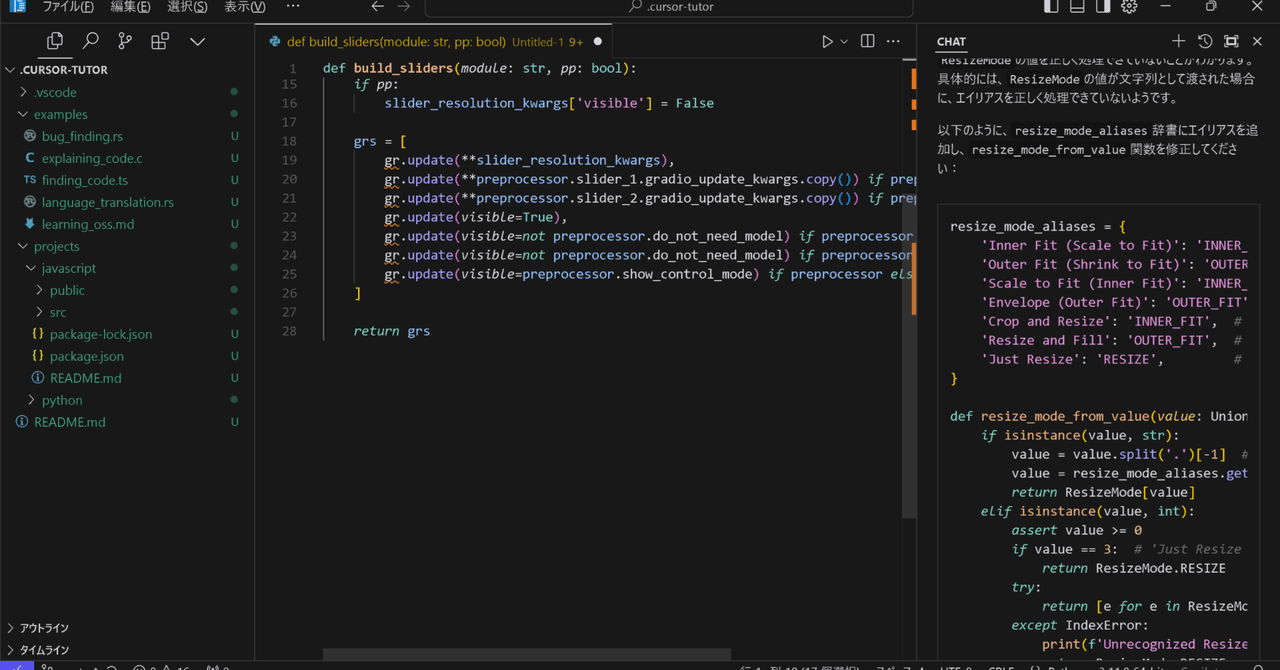Collapse the projects folder

coord(56,246)
